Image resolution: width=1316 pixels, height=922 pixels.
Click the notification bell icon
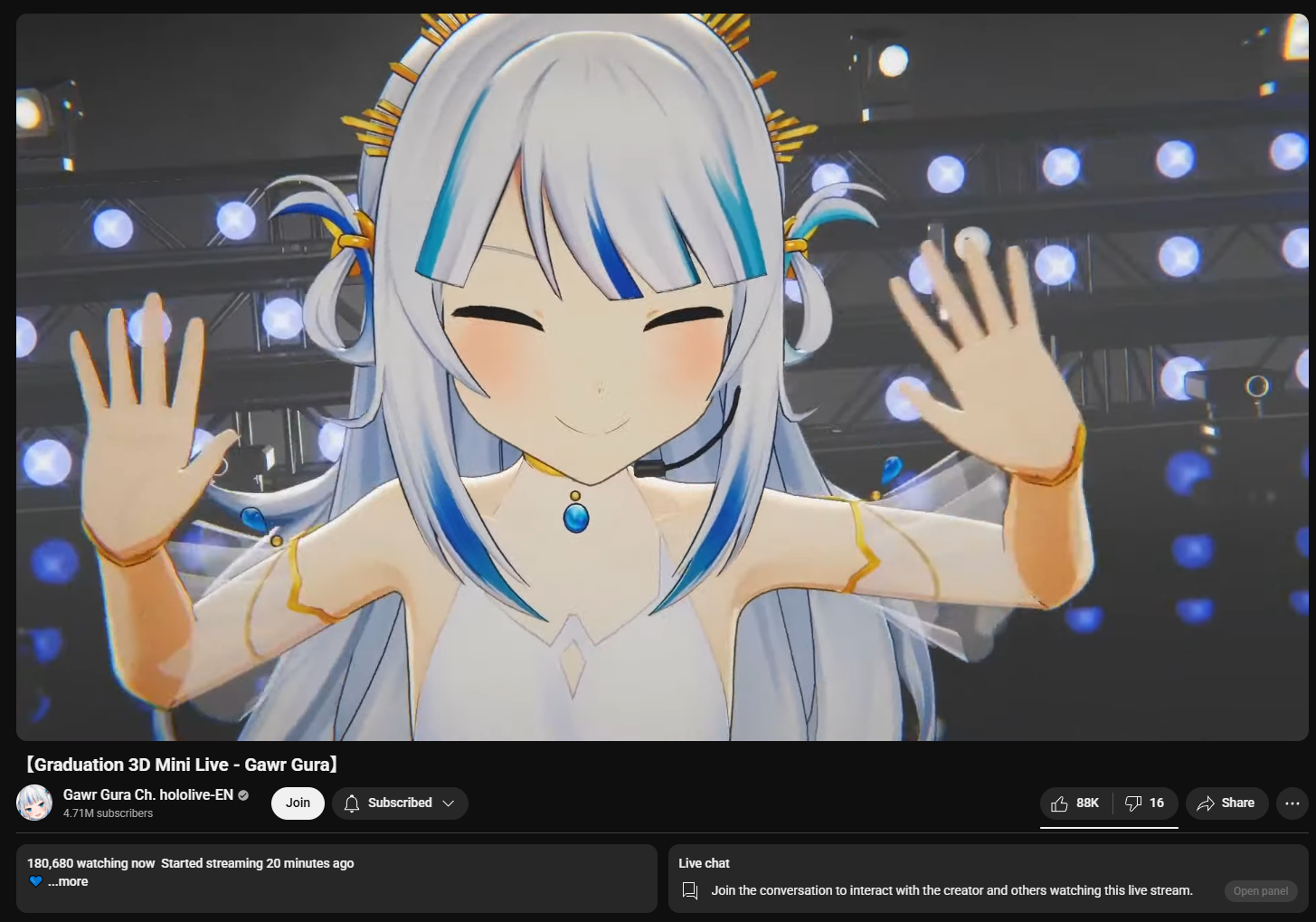[352, 803]
